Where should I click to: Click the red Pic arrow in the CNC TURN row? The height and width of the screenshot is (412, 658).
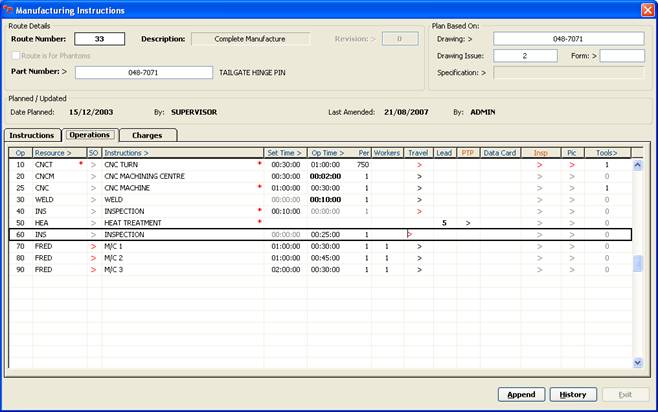click(572, 165)
